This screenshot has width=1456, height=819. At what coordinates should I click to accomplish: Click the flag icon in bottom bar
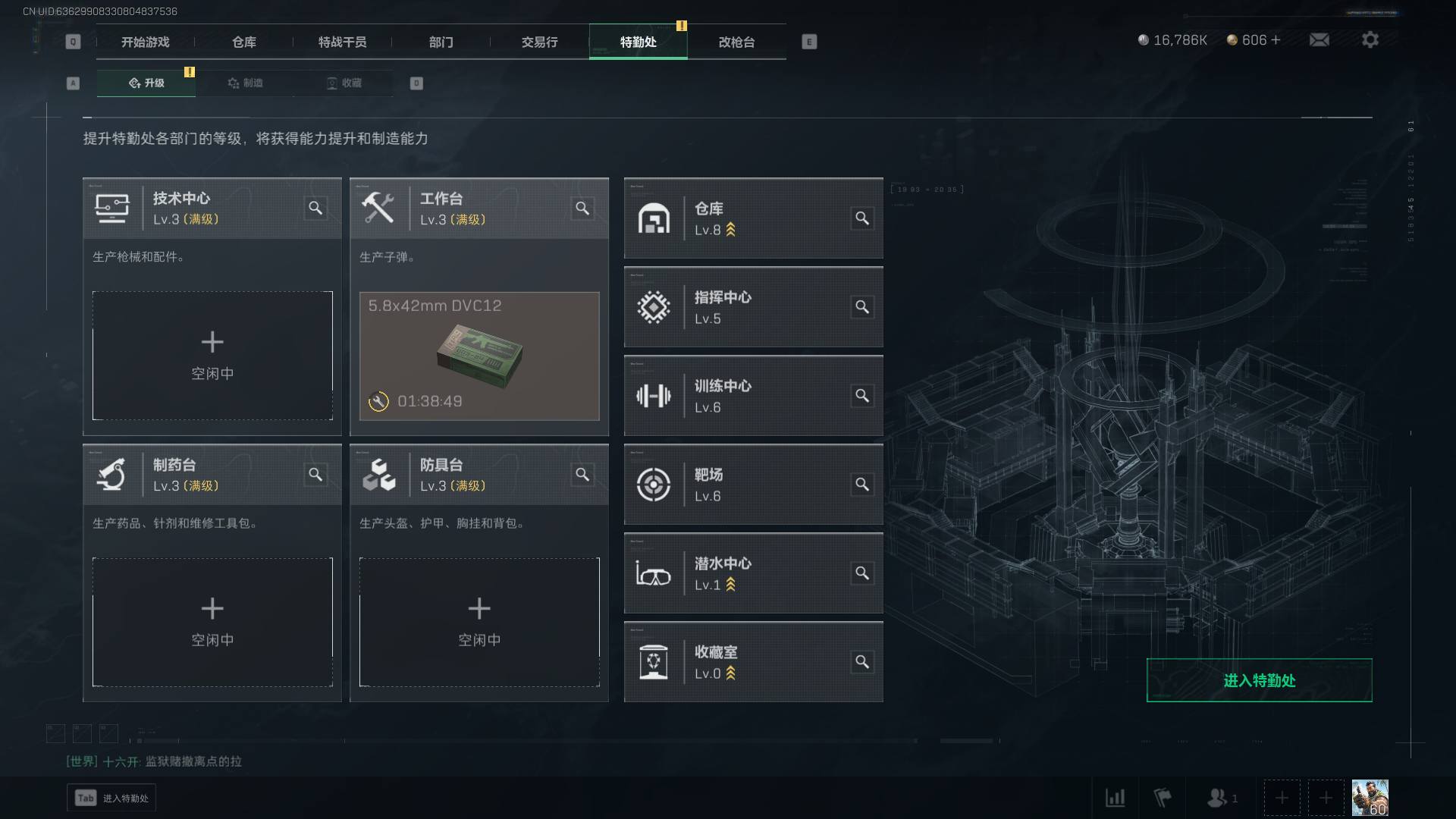[1162, 798]
